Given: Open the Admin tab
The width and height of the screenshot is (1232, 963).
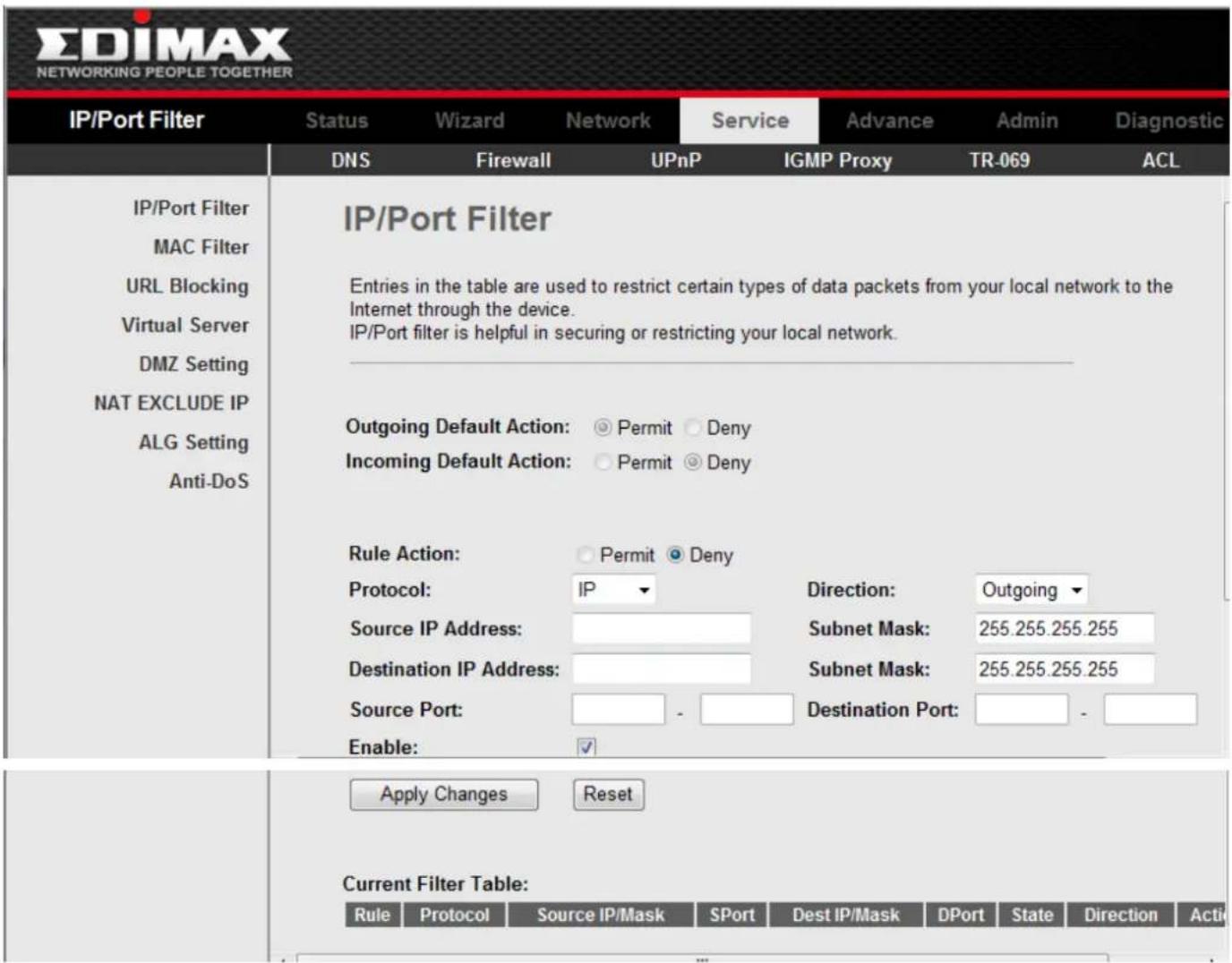Looking at the screenshot, I should (x=1027, y=121).
